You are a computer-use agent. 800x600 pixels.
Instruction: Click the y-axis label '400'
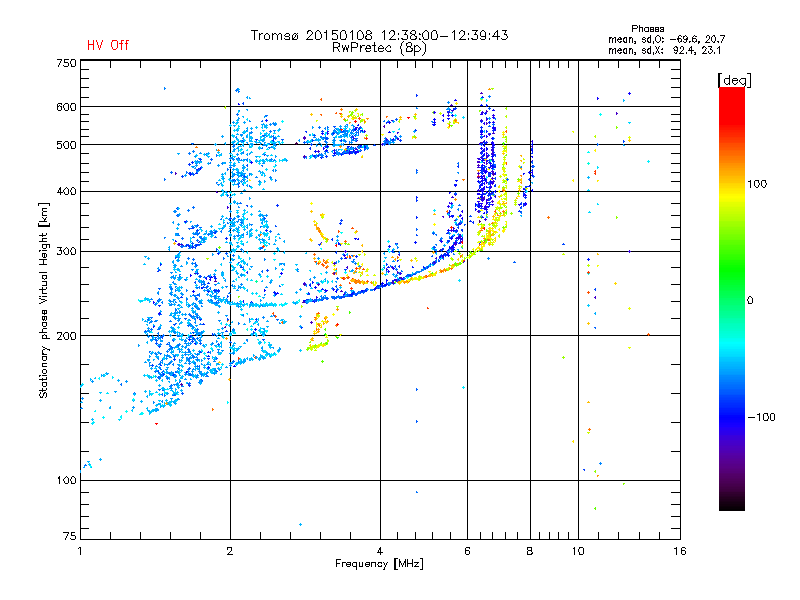click(x=66, y=191)
